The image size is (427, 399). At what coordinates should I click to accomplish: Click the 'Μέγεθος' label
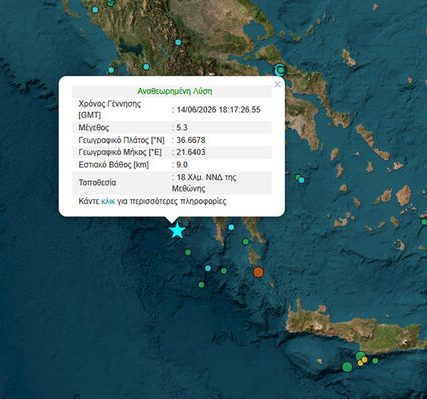(x=94, y=128)
